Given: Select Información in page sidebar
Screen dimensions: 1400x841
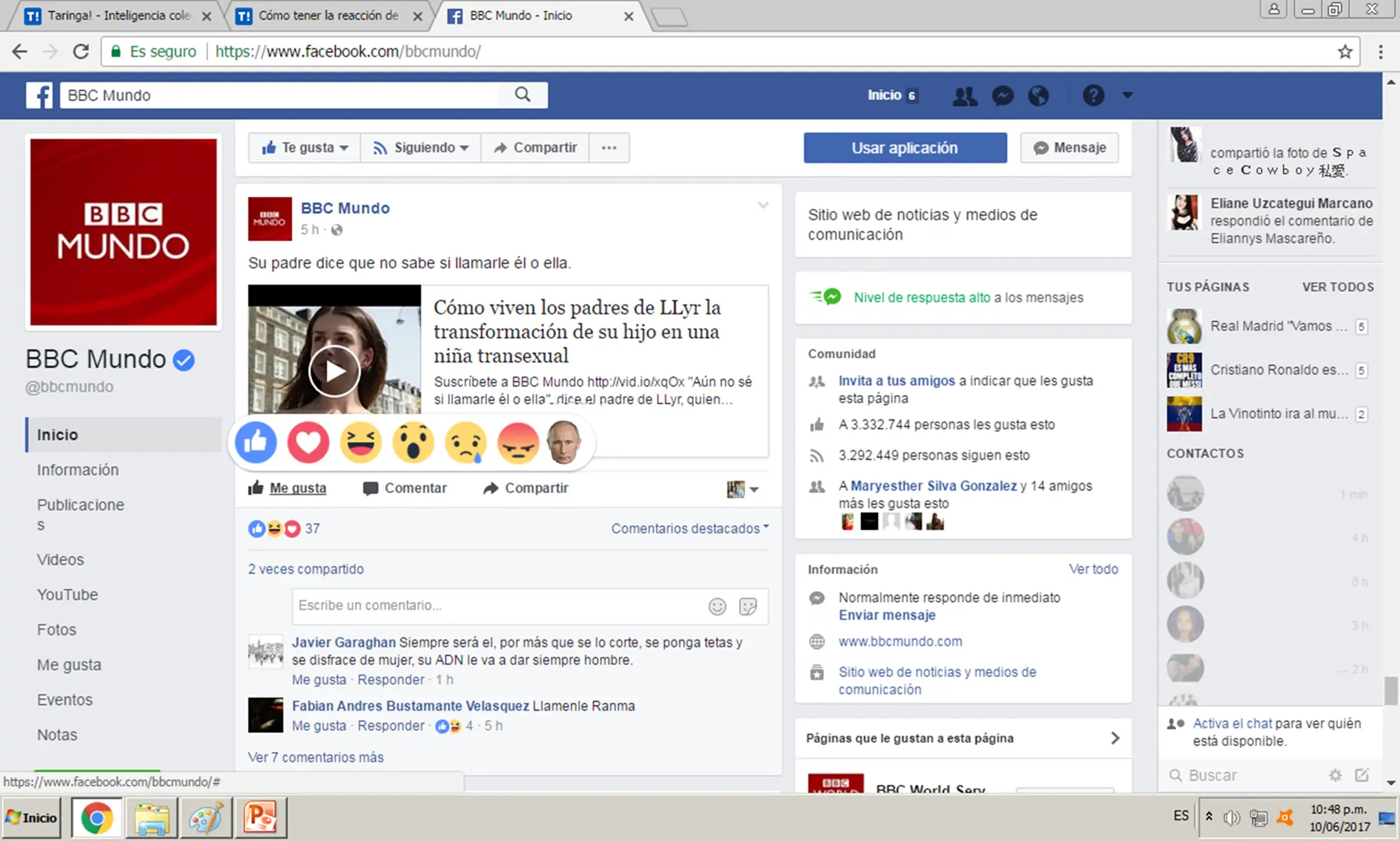Looking at the screenshot, I should (78, 470).
